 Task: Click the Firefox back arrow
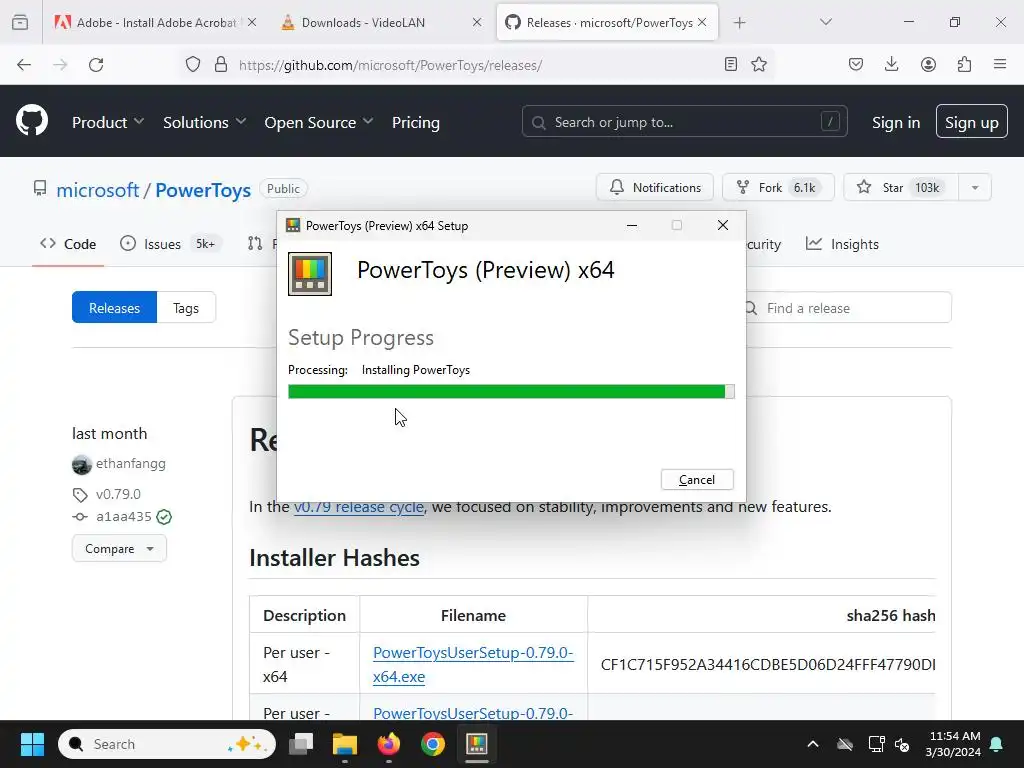(24, 65)
